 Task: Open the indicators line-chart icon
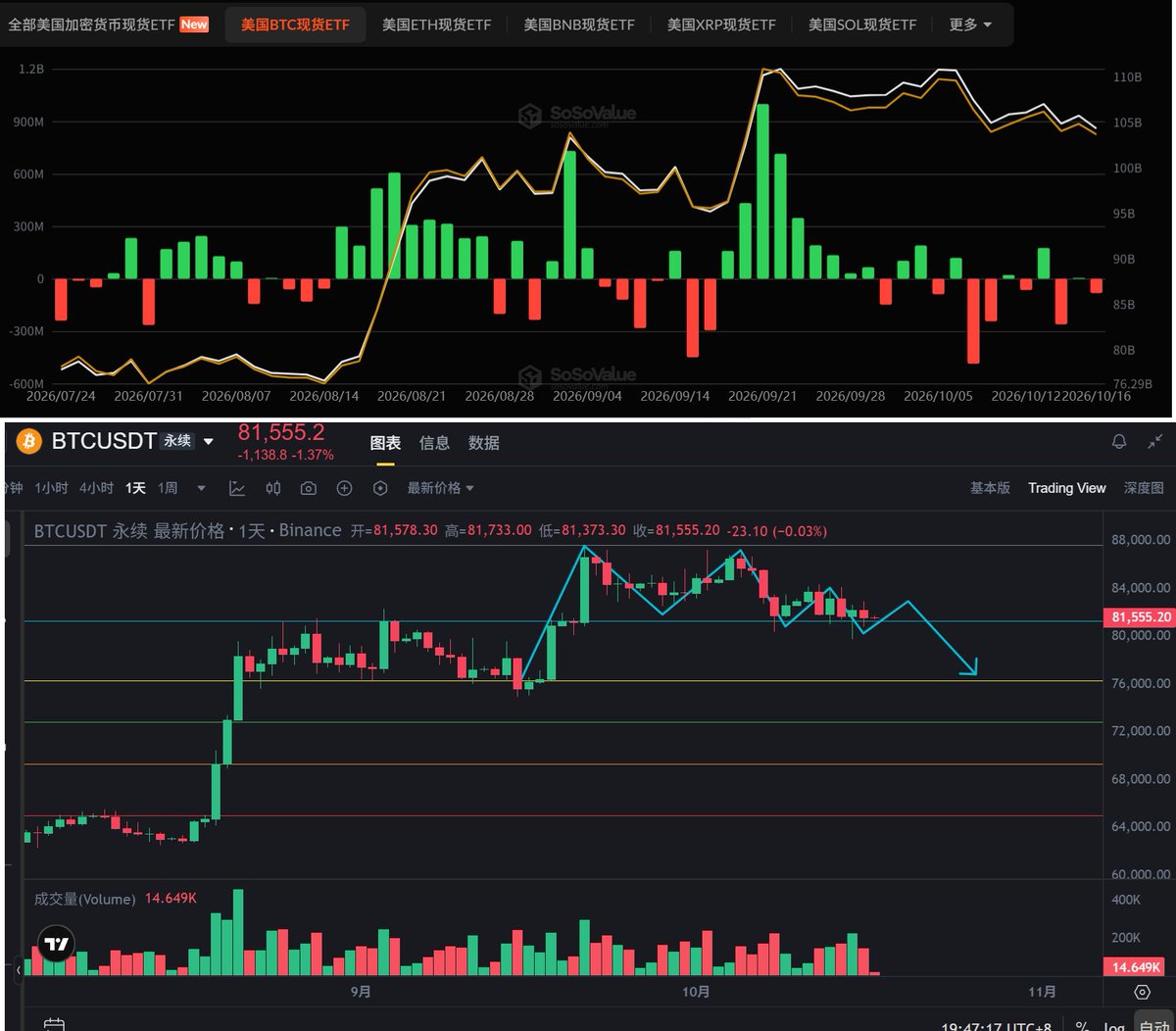pyautogui.click(x=237, y=488)
